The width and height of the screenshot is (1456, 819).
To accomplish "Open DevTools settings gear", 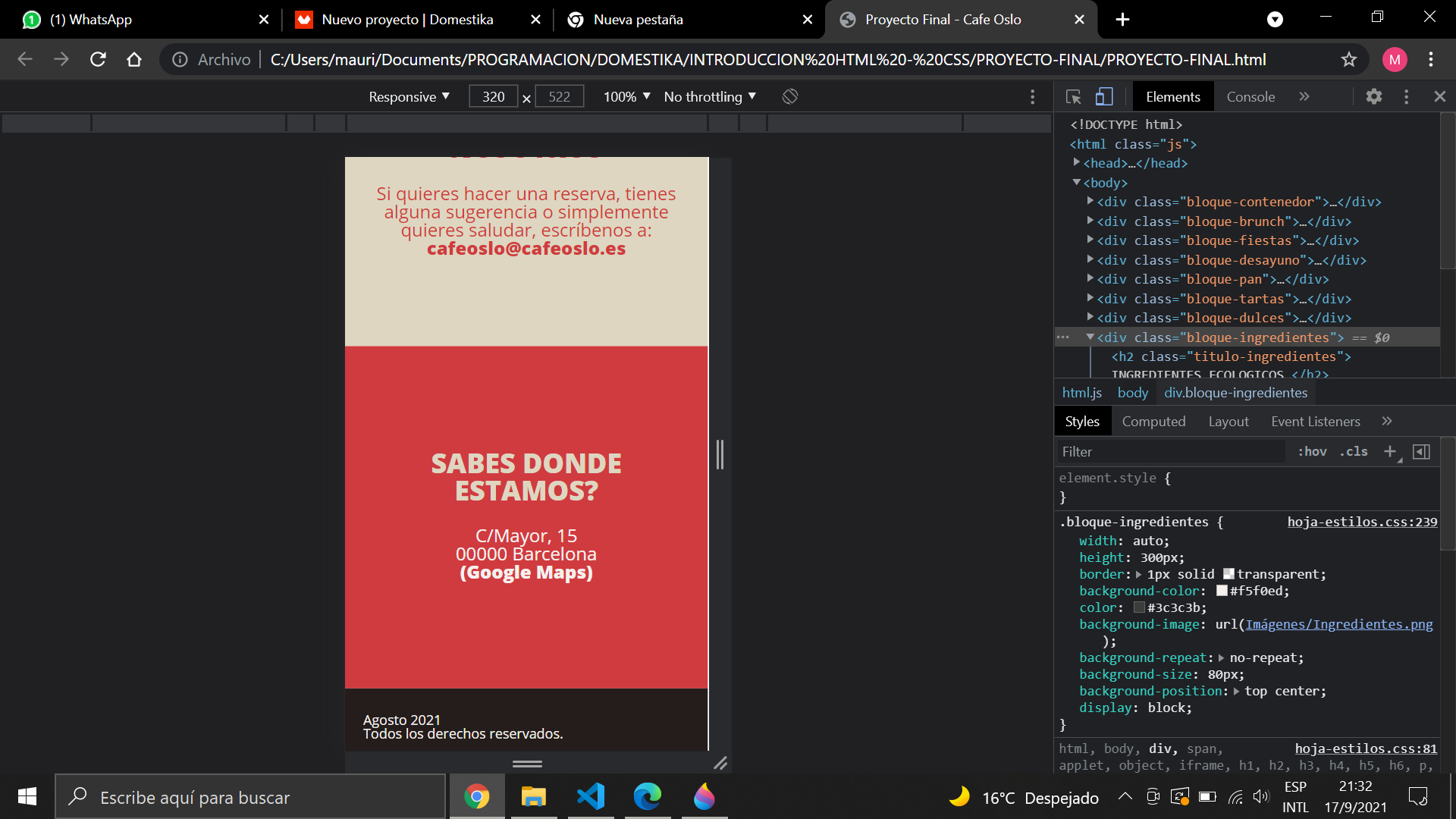I will [x=1373, y=96].
